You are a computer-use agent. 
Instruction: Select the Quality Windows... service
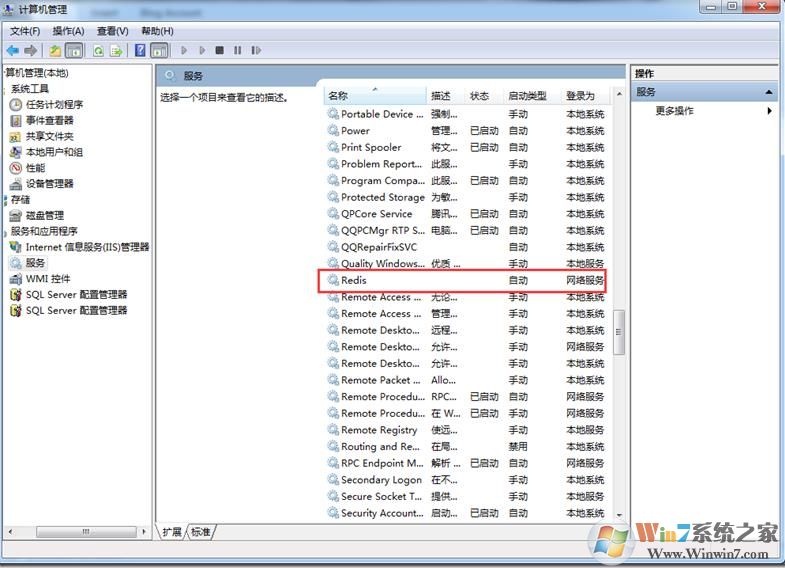466,263
